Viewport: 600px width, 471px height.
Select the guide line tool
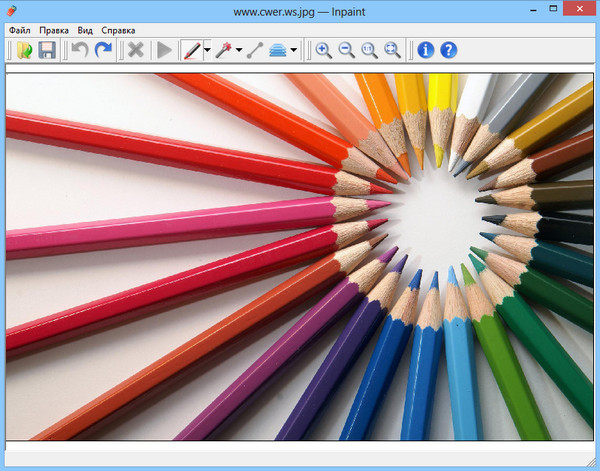(x=255, y=50)
